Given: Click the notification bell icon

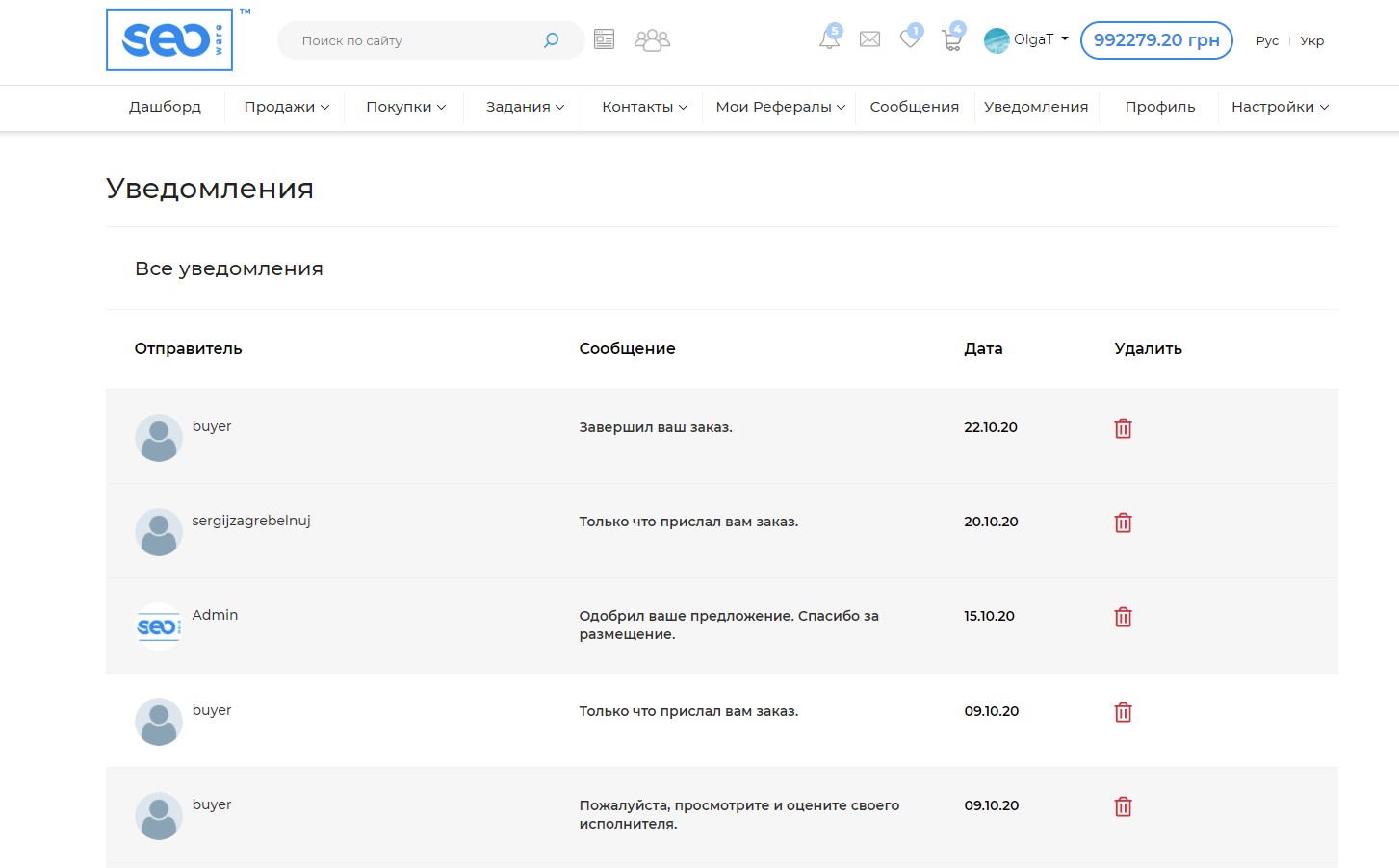Looking at the screenshot, I should (x=829, y=39).
